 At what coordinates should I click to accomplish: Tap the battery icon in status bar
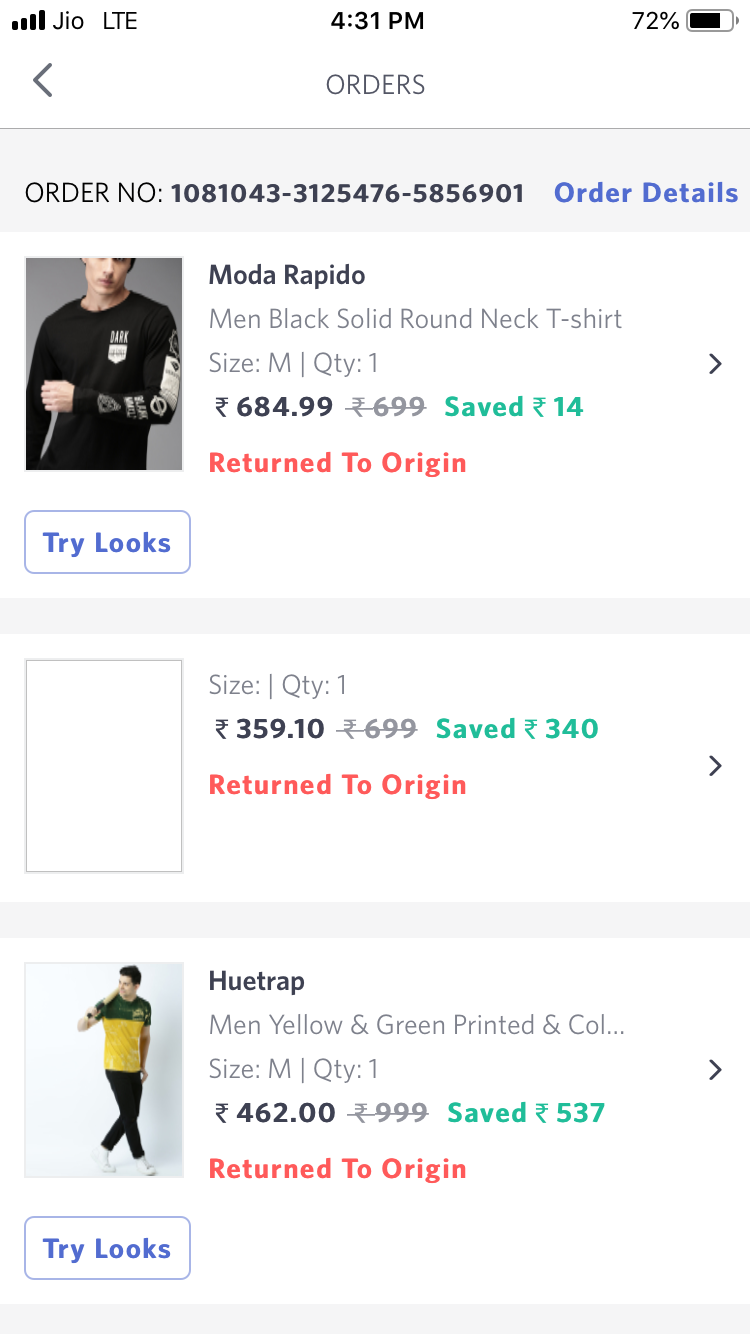711,21
